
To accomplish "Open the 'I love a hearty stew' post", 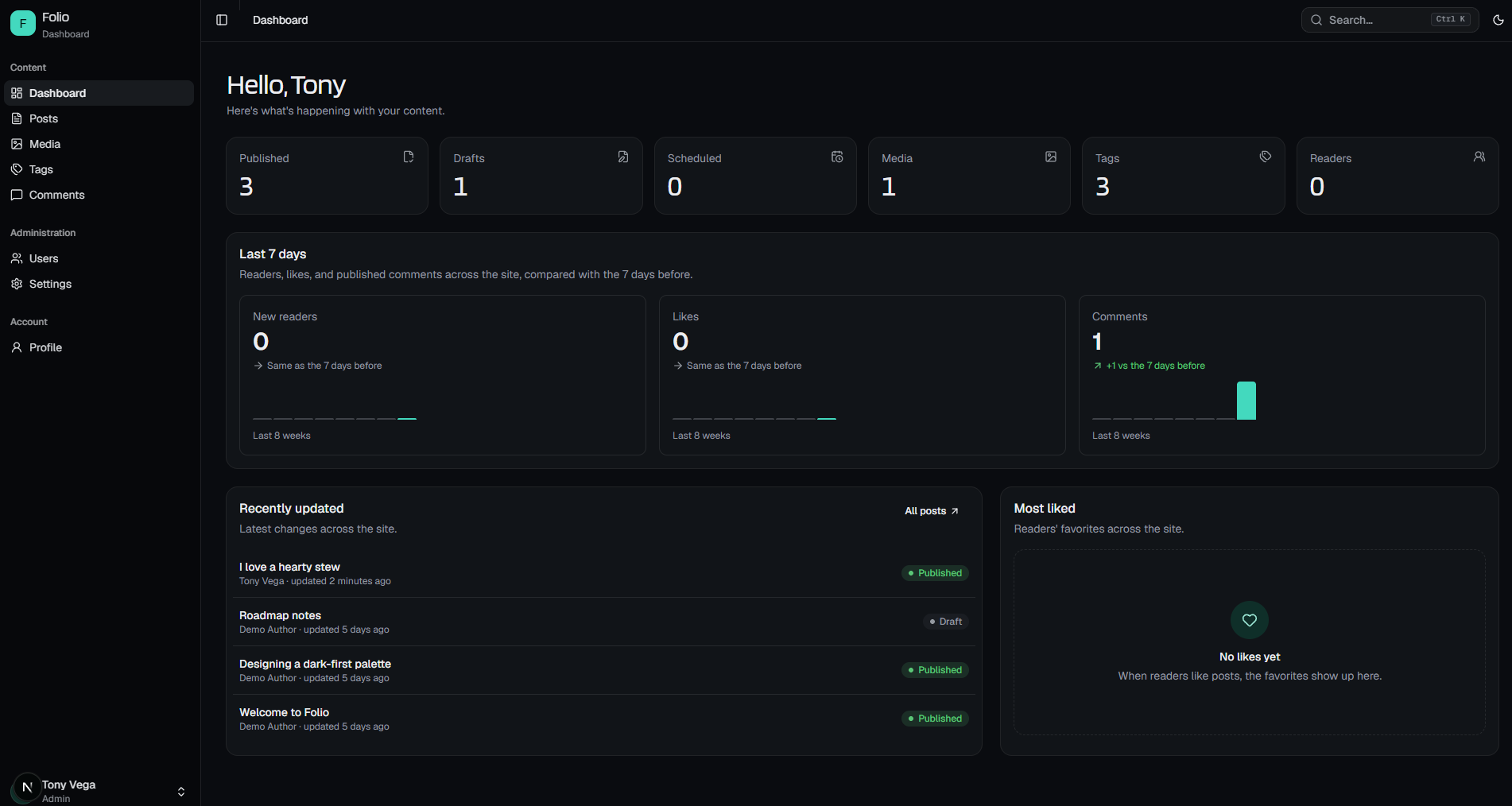I will 289,567.
